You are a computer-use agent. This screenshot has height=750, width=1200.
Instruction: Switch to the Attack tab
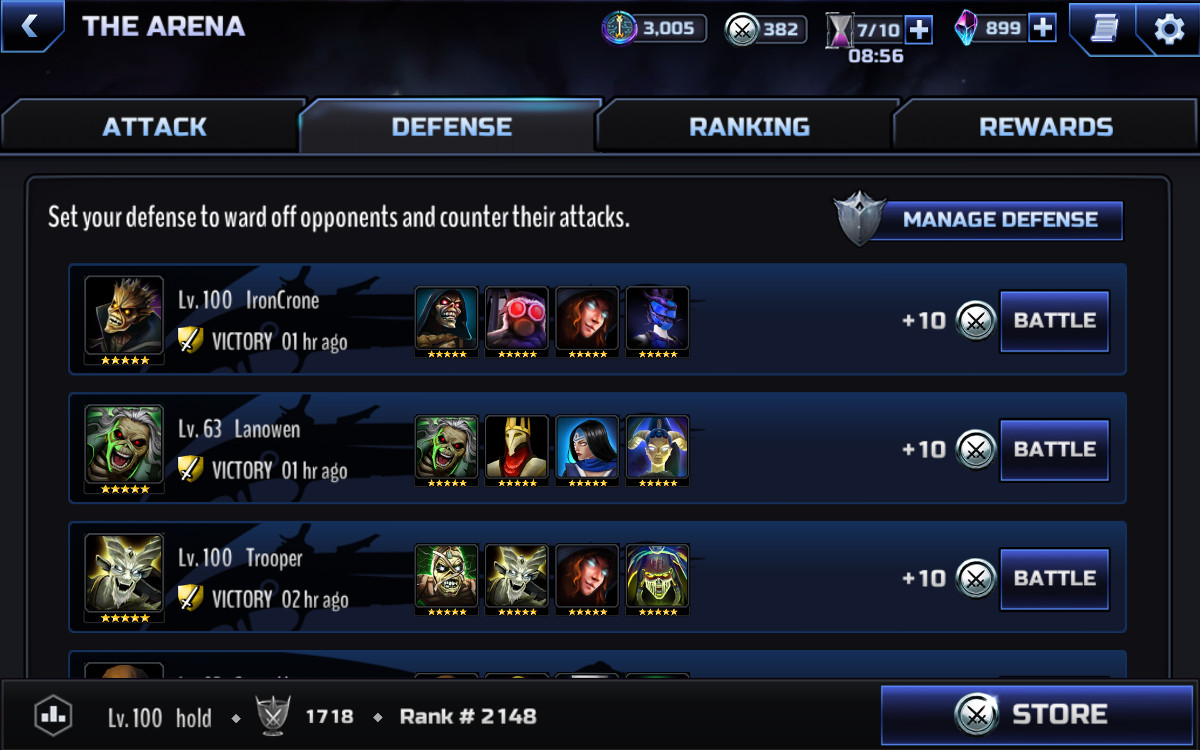(x=154, y=126)
